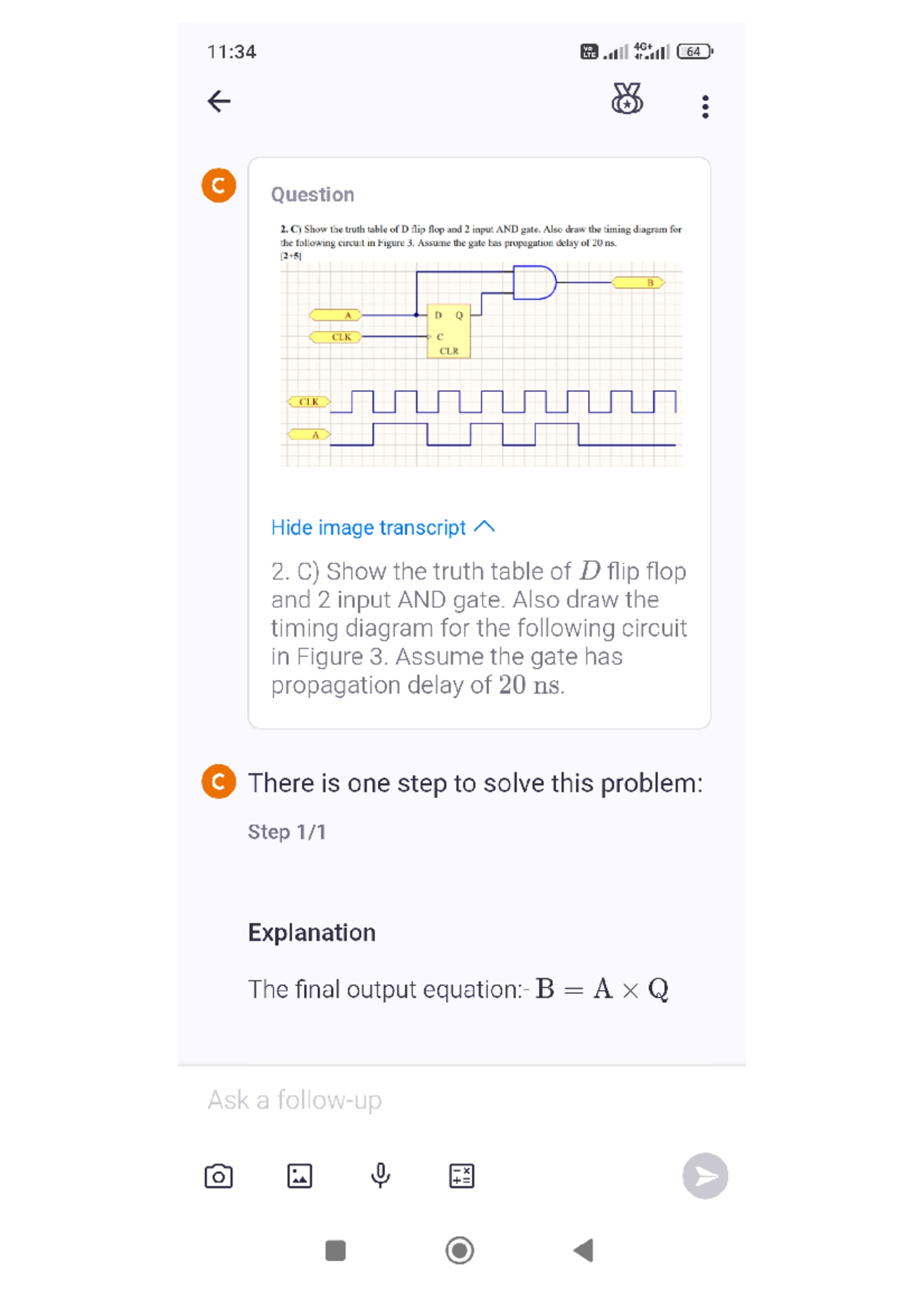Expand Step 1/1 details
This screenshot has height=1308, width=924.
tap(286, 832)
